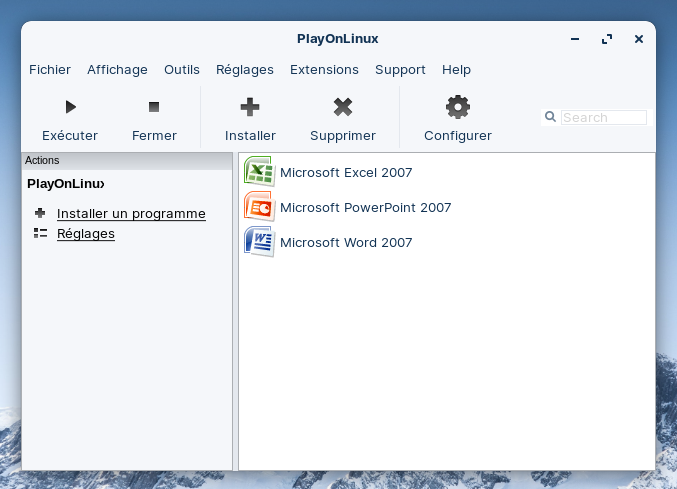
Task: Select the Microsoft Excel 2007 icon
Action: [259, 171]
